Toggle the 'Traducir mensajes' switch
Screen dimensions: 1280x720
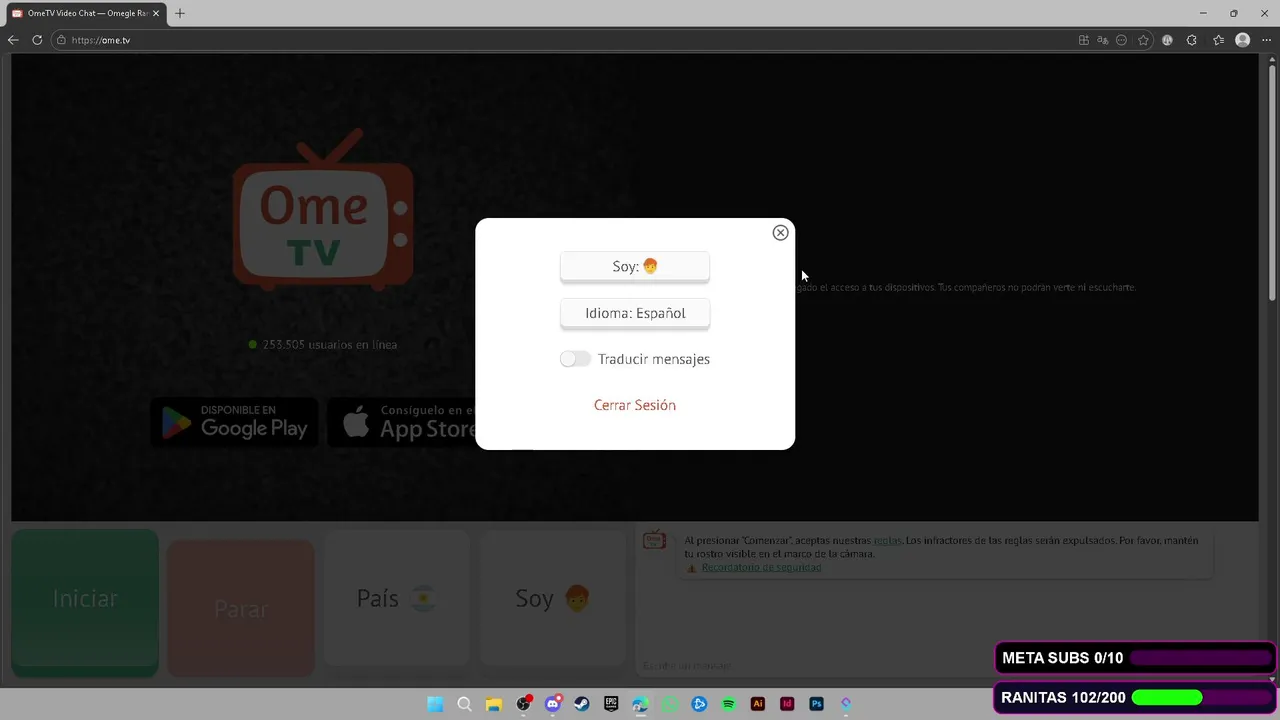[575, 359]
